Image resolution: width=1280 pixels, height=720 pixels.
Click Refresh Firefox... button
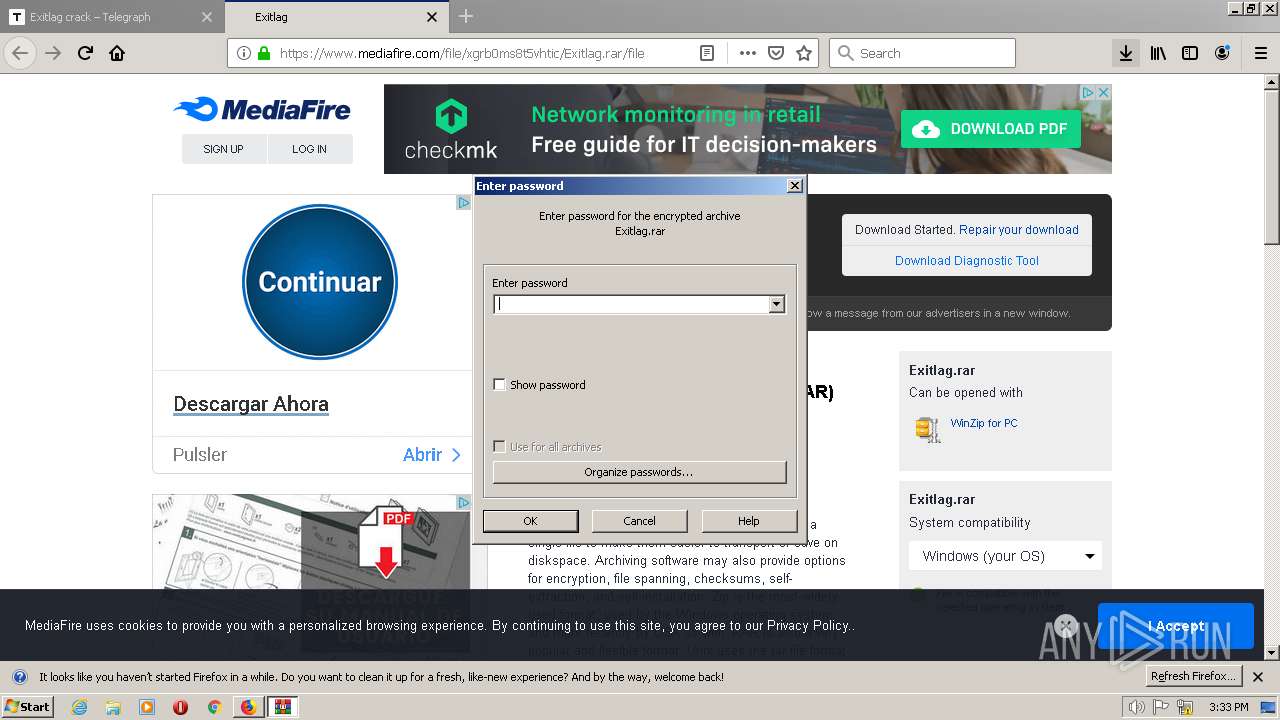click(x=1194, y=676)
